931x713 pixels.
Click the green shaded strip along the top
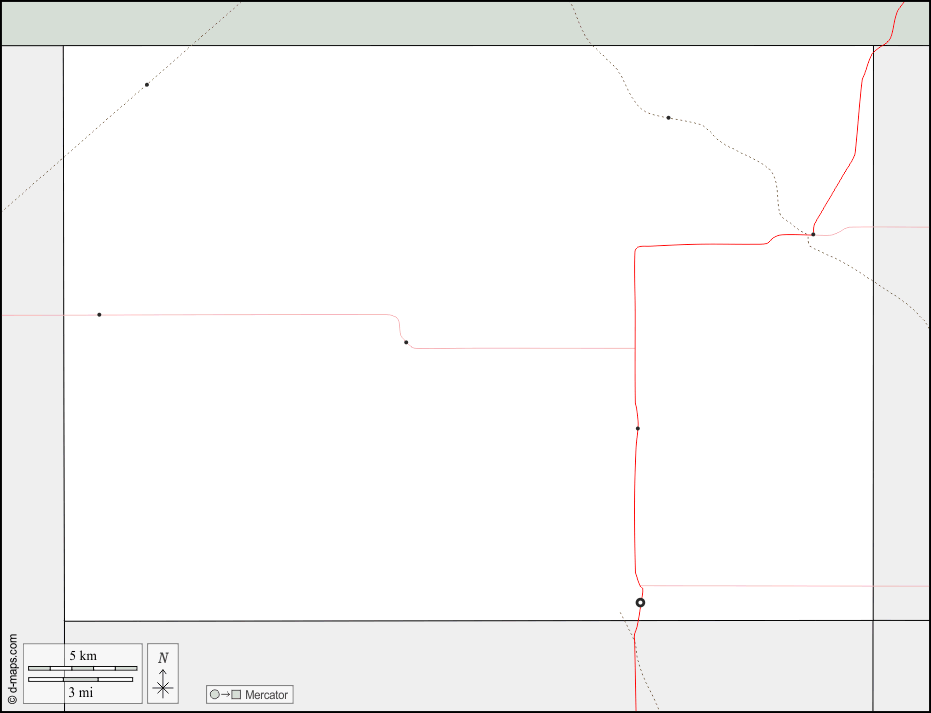pyautogui.click(x=400, y=22)
